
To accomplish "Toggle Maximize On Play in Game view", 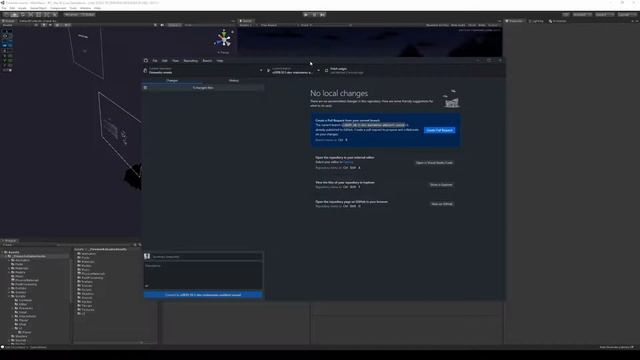I will click(x=437, y=25).
